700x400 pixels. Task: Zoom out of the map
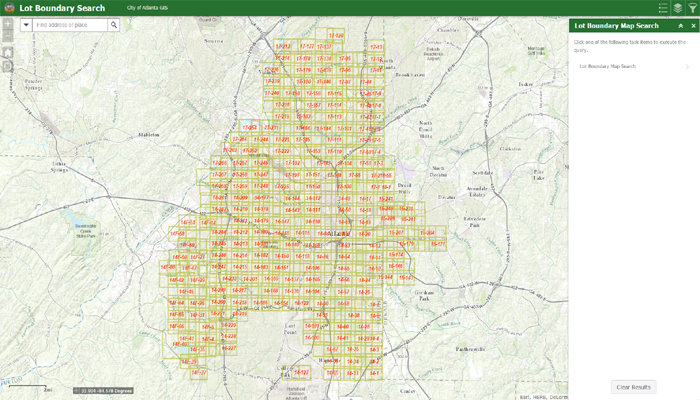8,37
